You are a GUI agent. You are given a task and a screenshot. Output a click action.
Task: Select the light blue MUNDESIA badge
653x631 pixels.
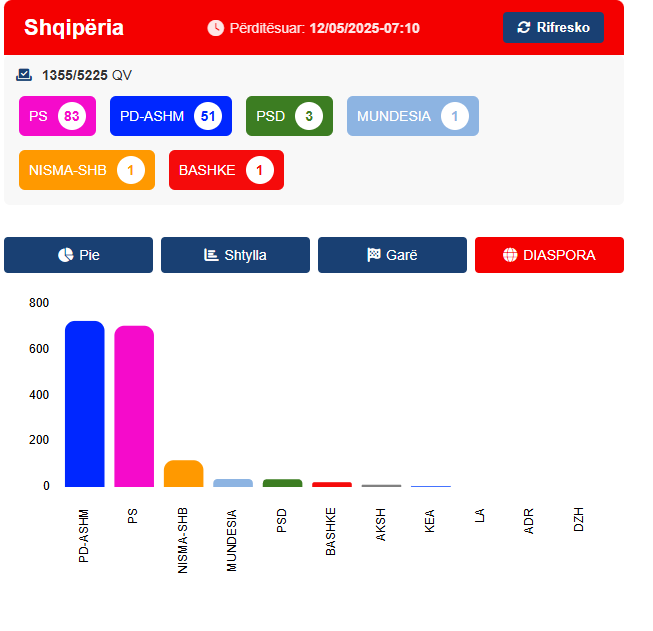[x=413, y=116]
